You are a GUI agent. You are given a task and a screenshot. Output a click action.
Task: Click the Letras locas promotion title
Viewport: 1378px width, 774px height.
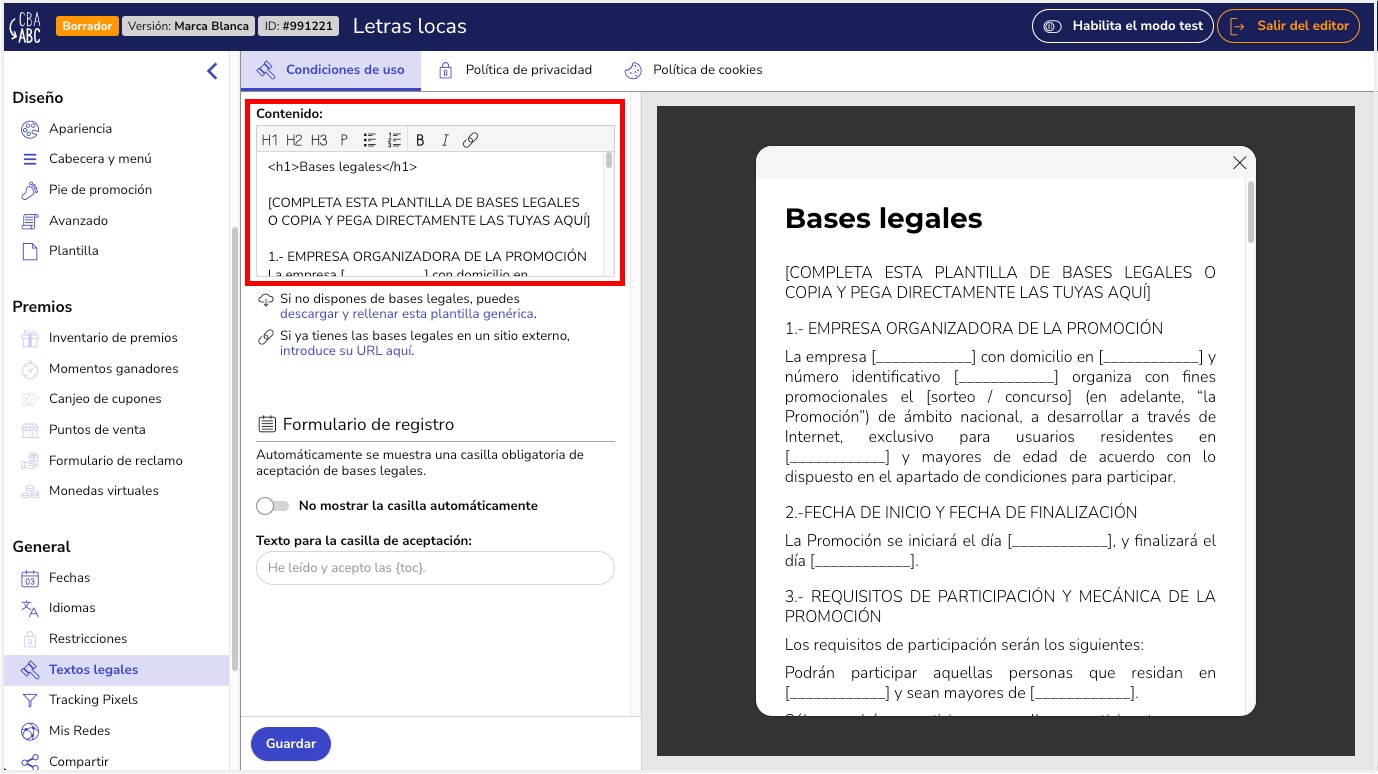click(410, 26)
